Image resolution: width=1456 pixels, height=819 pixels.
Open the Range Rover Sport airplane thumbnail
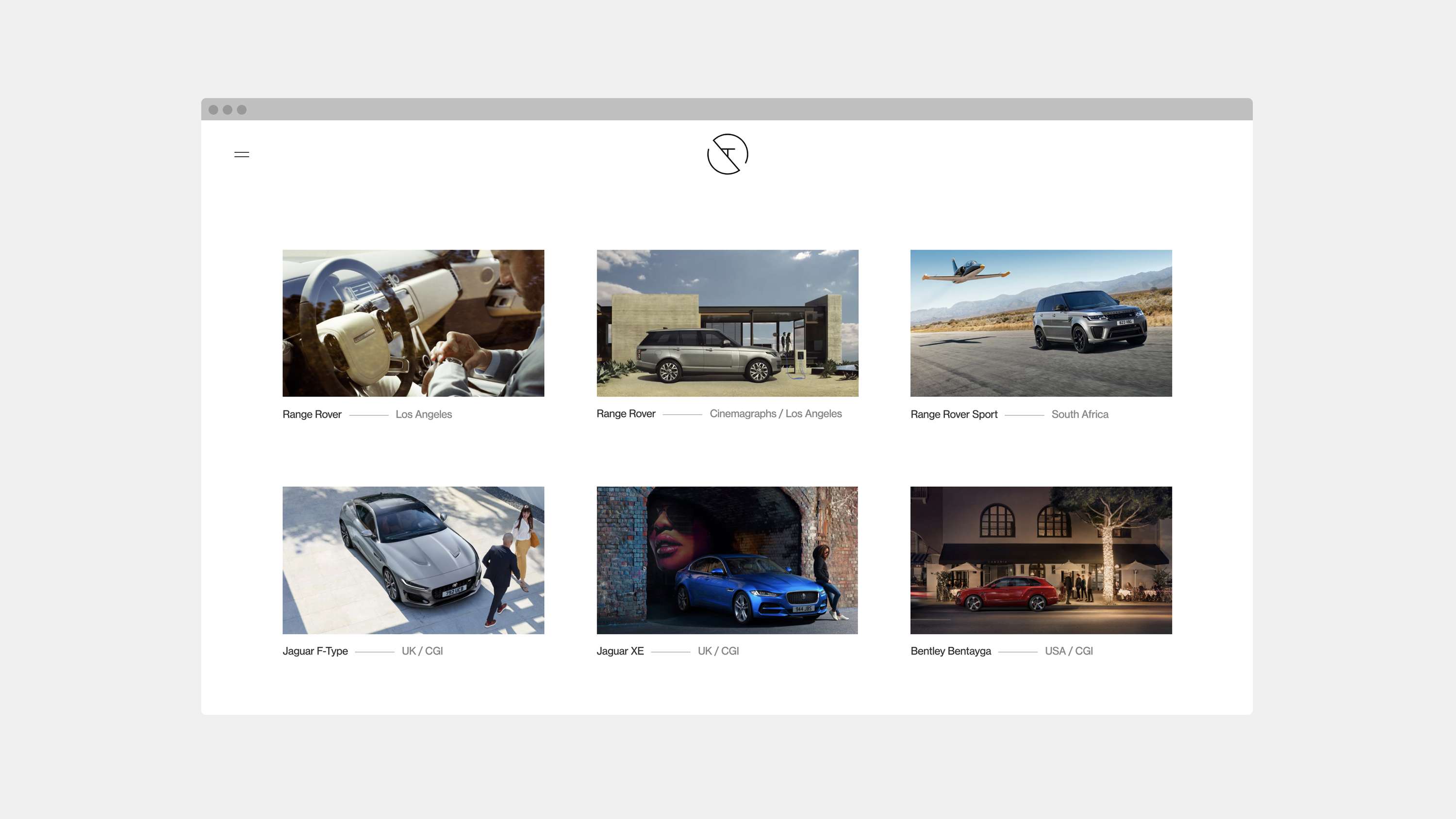coord(1041,323)
